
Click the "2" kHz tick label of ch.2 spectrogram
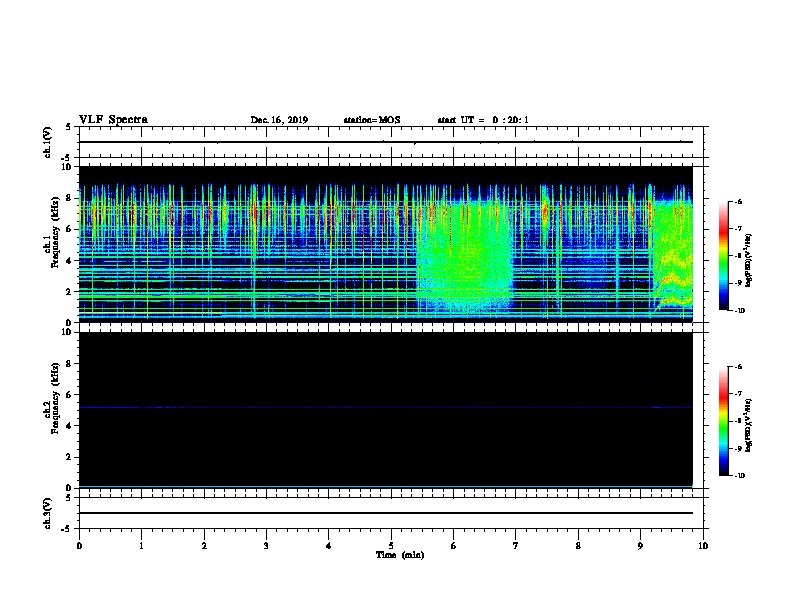pyautogui.click(x=69, y=457)
